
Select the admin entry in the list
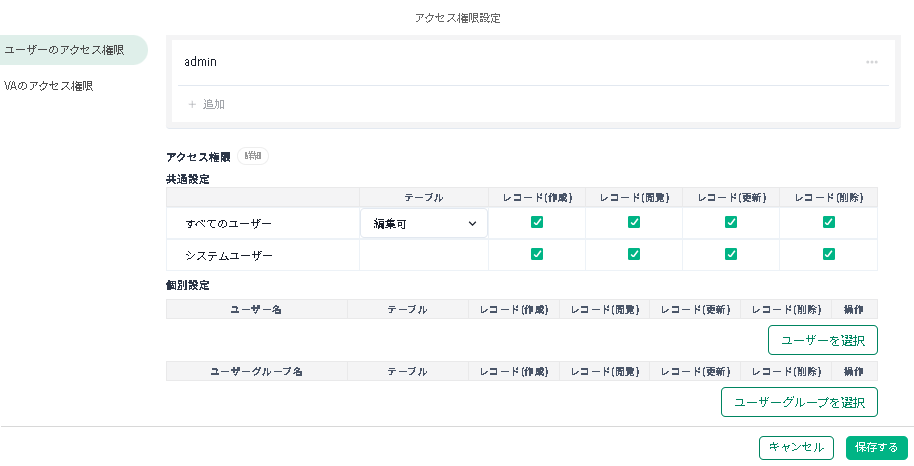(x=201, y=62)
